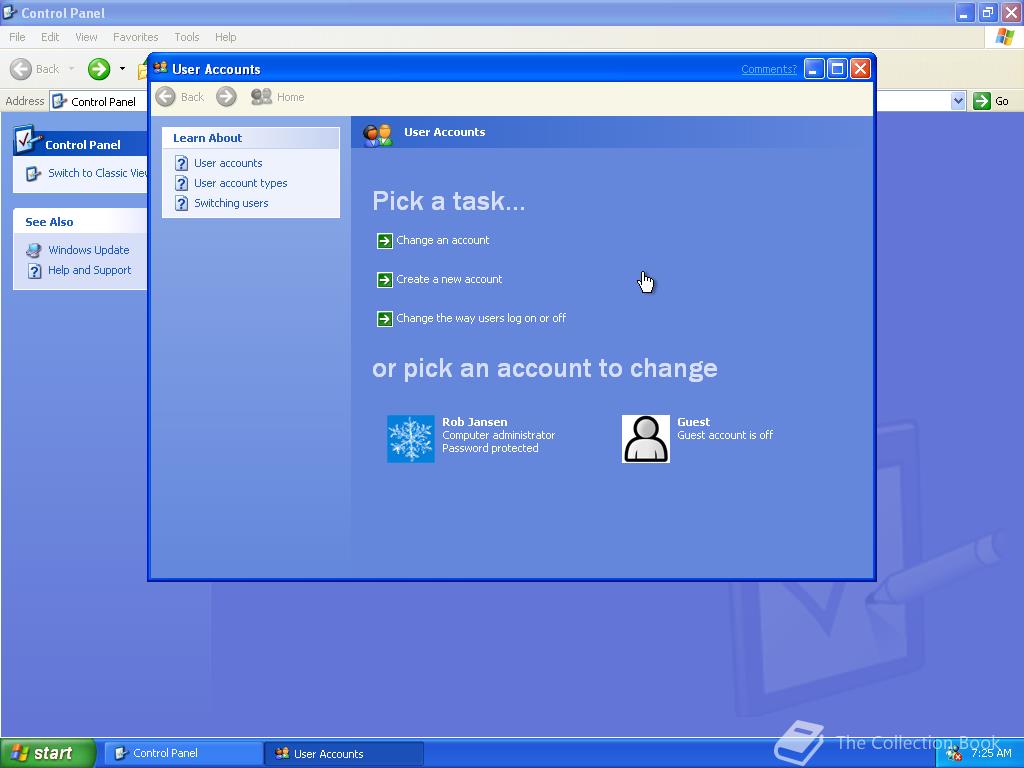This screenshot has width=1024, height=768.
Task: Click the User Accounts title bar icon
Action: pos(160,68)
